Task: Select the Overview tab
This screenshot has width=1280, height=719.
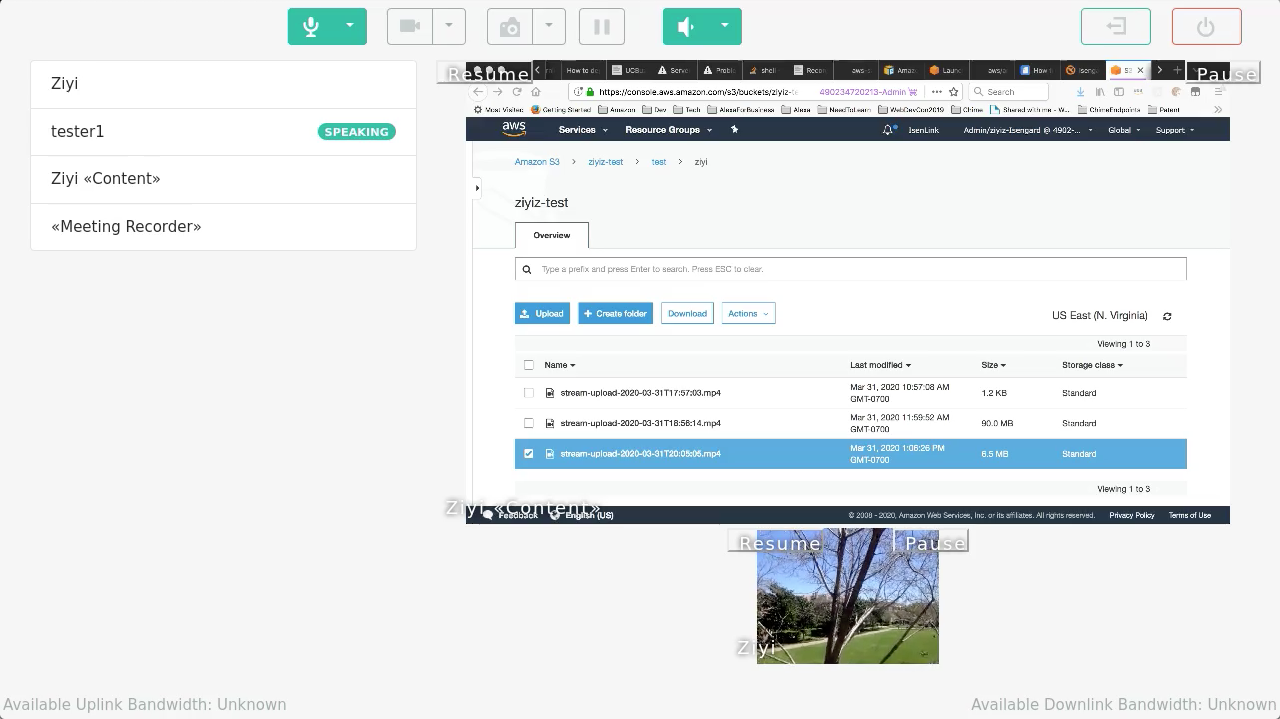Action: (x=552, y=235)
